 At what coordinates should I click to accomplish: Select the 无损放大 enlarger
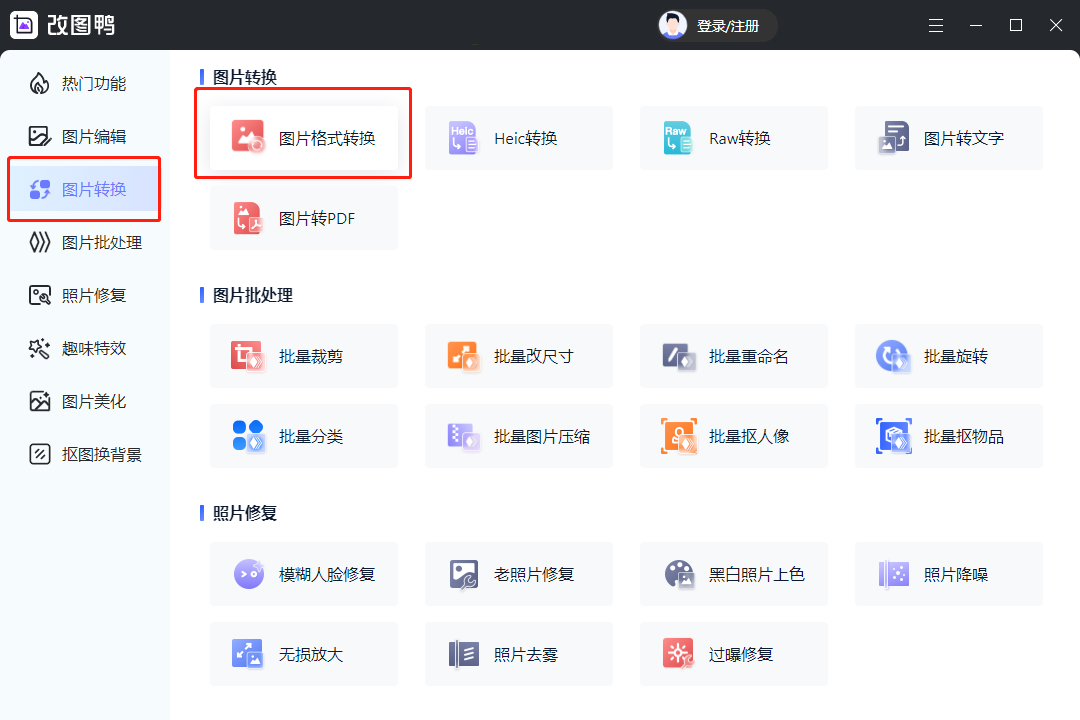[303, 654]
